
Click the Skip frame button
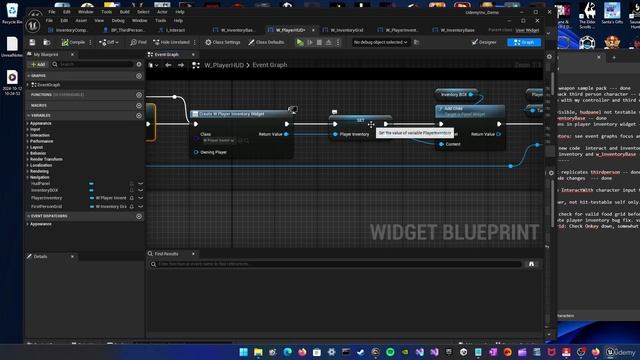[310, 42]
